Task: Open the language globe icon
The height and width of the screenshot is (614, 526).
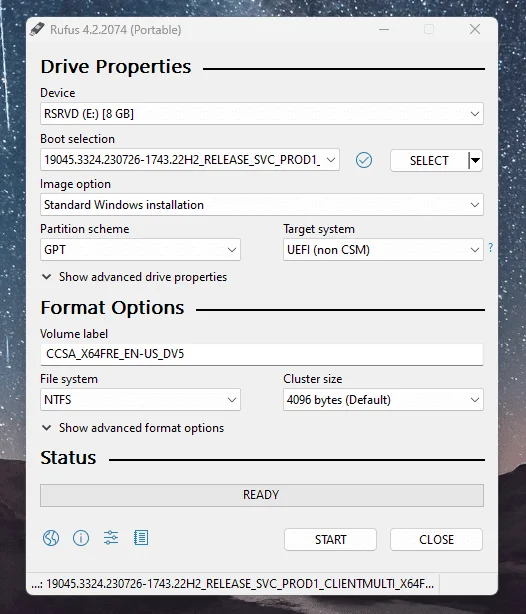Action: pyautogui.click(x=51, y=538)
